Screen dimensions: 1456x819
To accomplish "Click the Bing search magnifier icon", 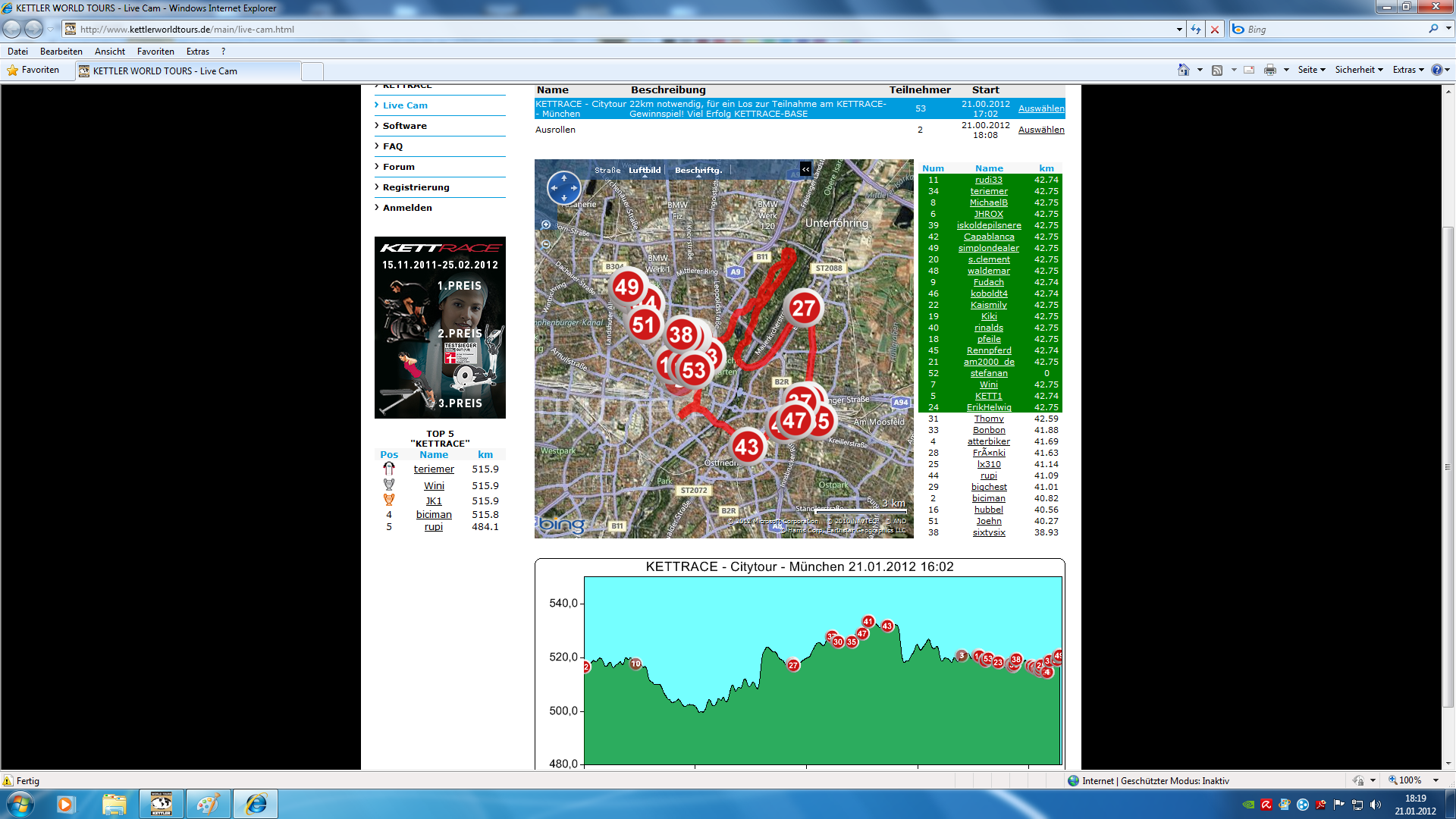I will point(1433,29).
